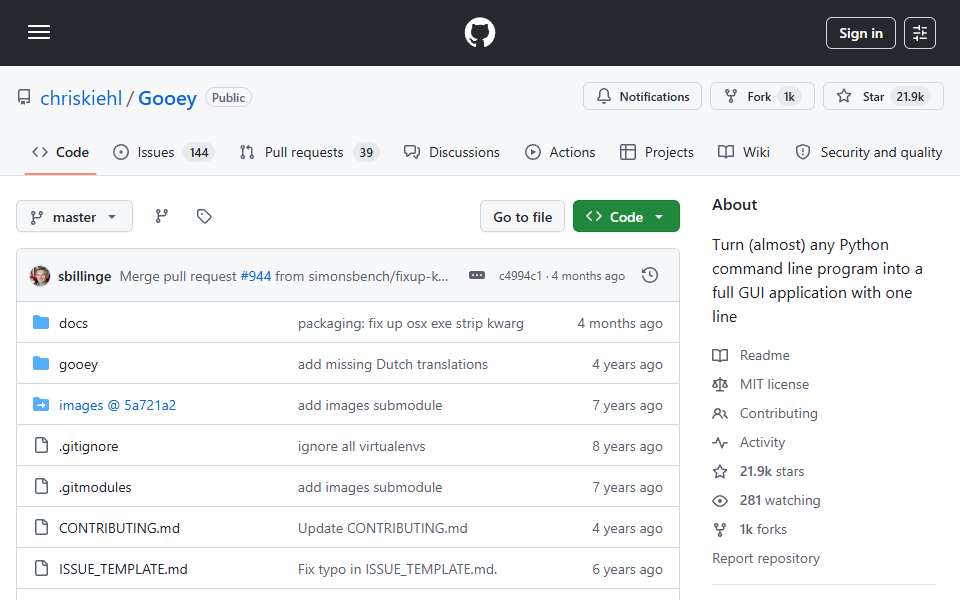This screenshot has width=960, height=600.
Task: Click the docs folder icon
Action: [x=41, y=322]
